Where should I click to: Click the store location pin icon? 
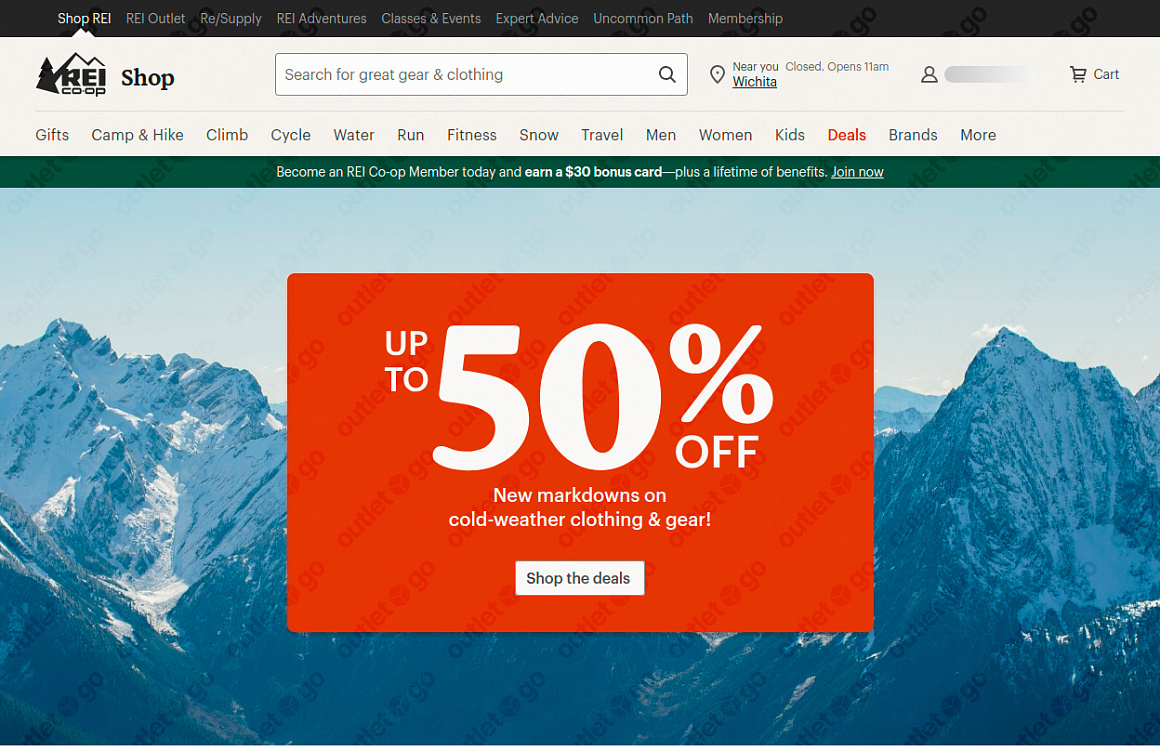[x=717, y=75]
